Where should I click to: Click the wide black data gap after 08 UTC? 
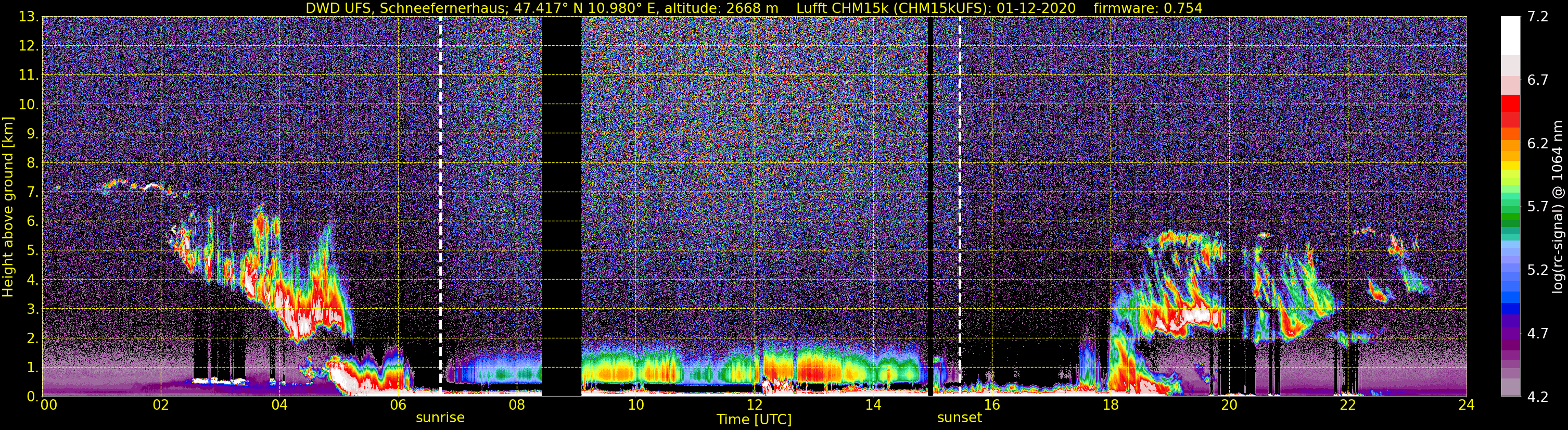point(561,206)
